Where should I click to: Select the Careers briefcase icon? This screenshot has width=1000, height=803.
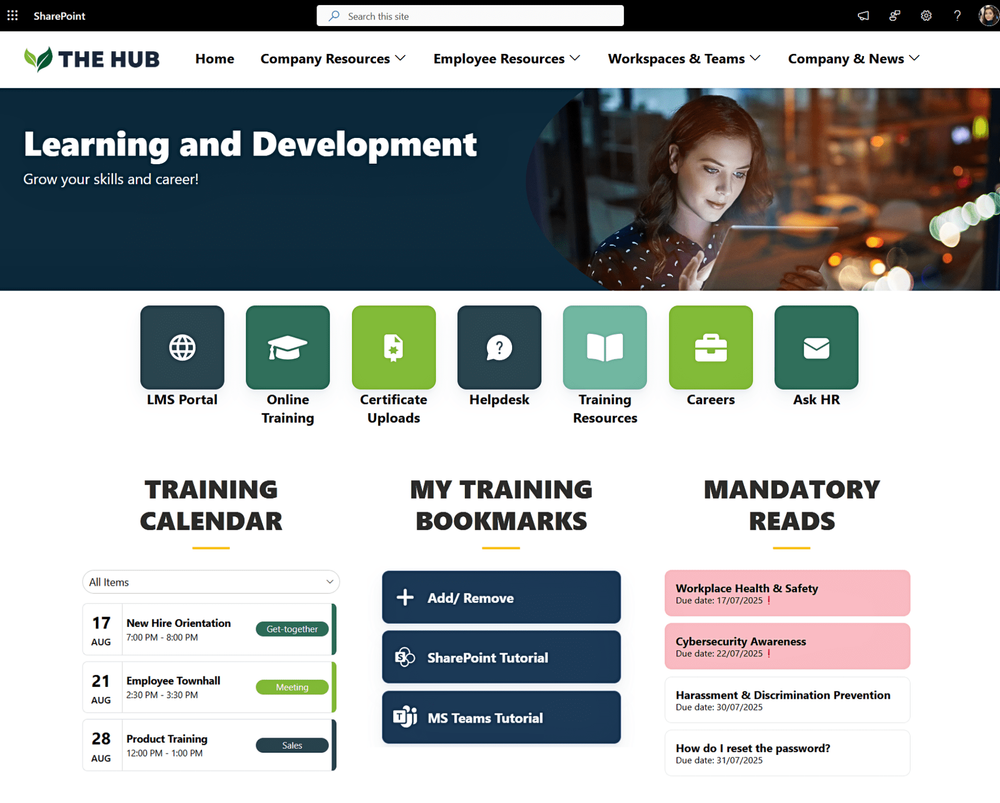click(710, 346)
